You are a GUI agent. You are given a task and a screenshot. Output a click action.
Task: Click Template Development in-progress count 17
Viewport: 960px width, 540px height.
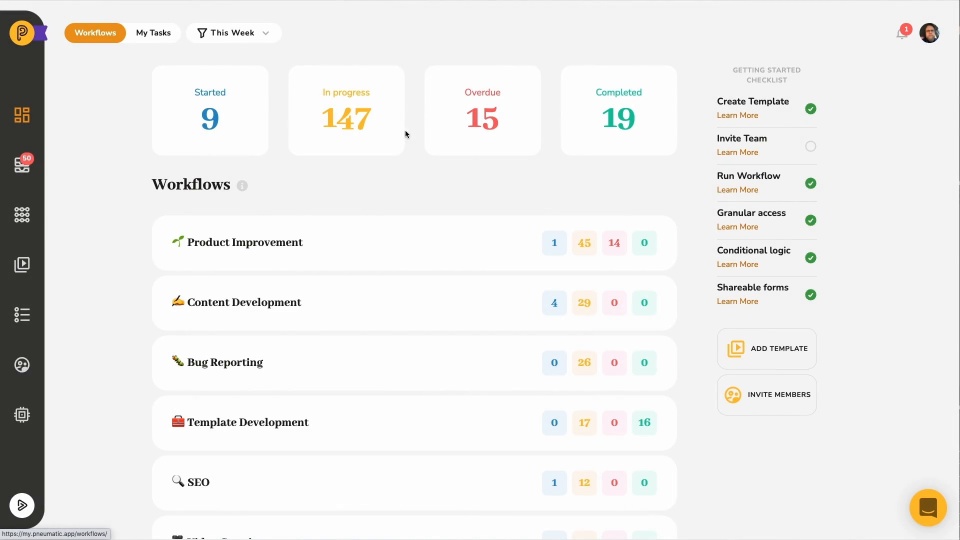tap(584, 423)
